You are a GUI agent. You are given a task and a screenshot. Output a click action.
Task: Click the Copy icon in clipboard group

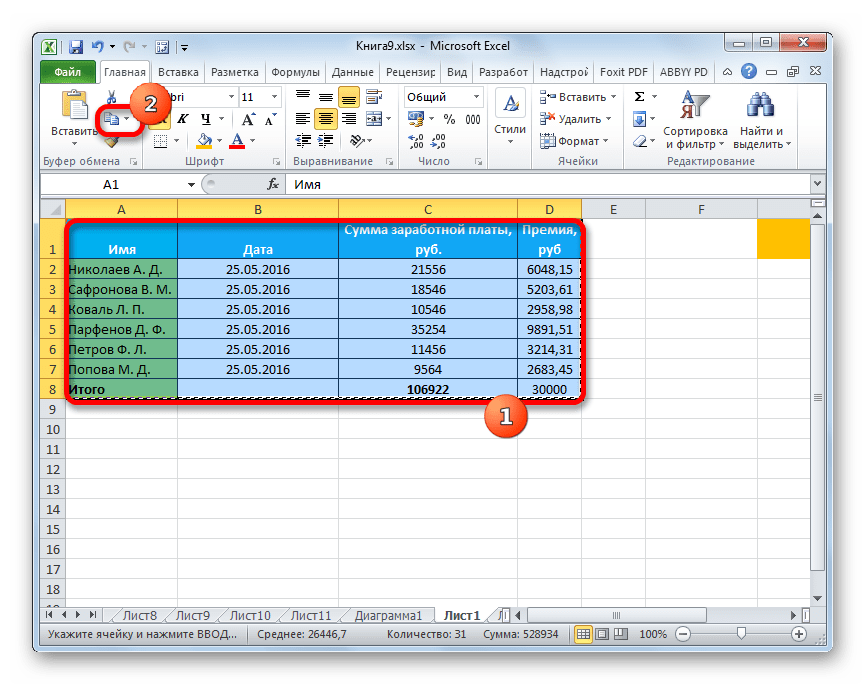(112, 119)
